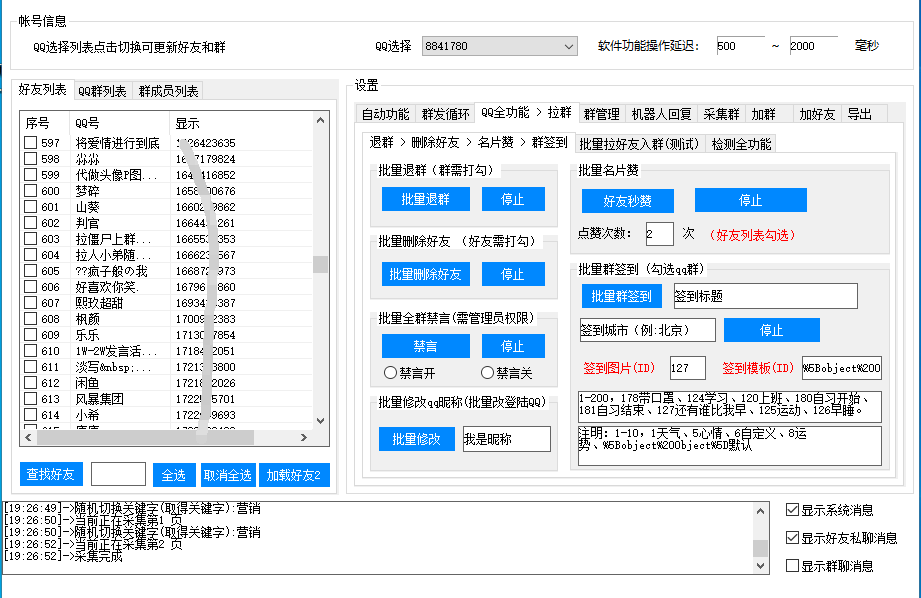Click the 查找好友 button
Screen dimensions: 921x598
(x=51, y=474)
